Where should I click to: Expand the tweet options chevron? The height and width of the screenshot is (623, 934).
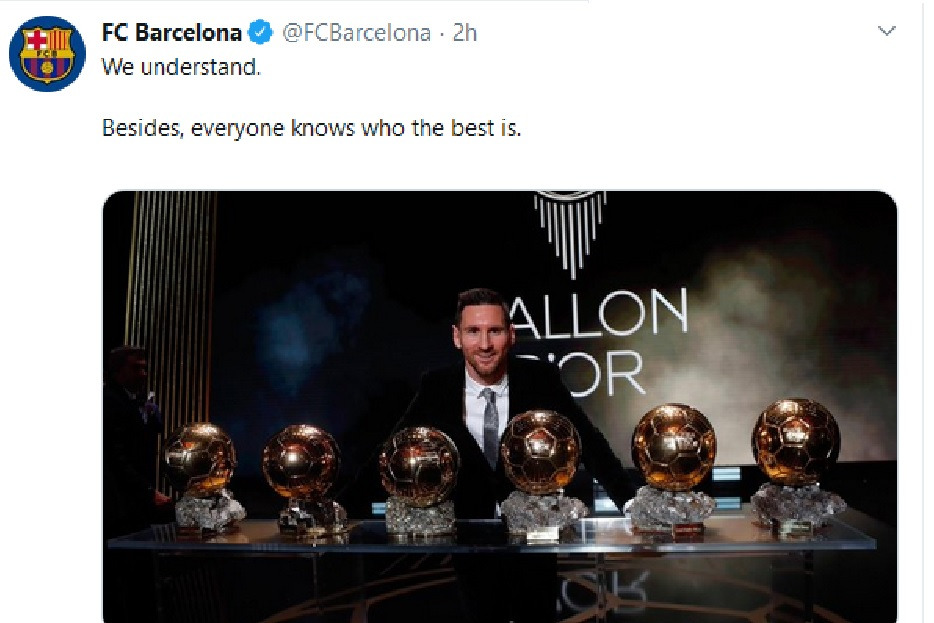point(886,30)
